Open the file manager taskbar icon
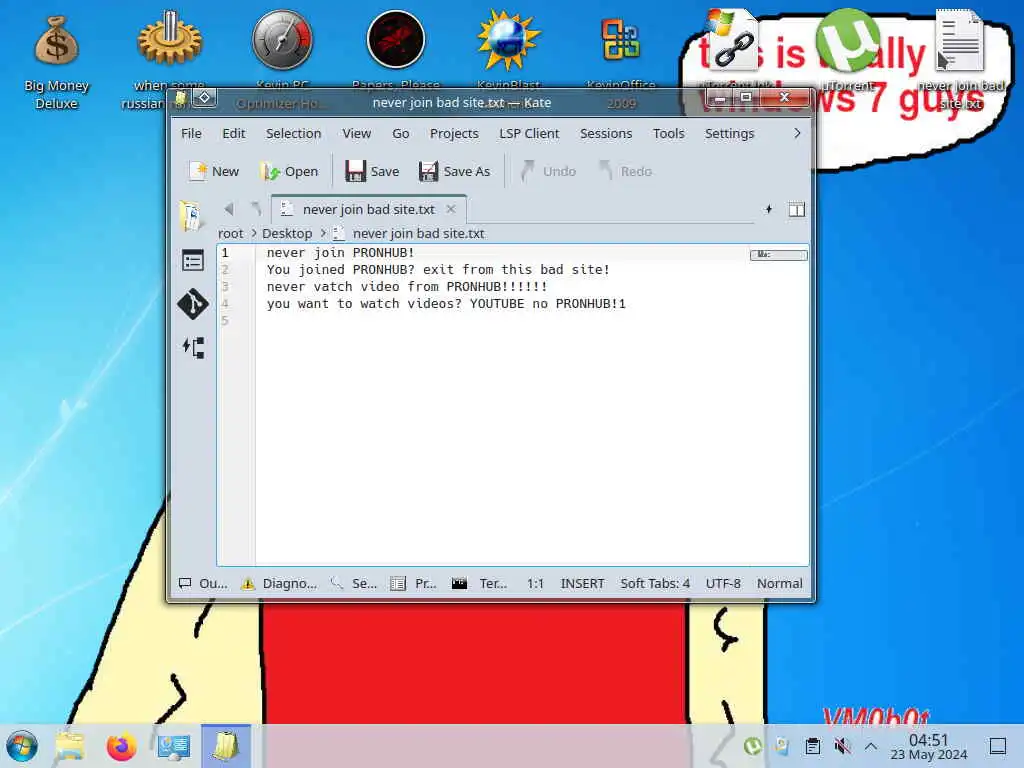The image size is (1024, 768). [x=70, y=746]
